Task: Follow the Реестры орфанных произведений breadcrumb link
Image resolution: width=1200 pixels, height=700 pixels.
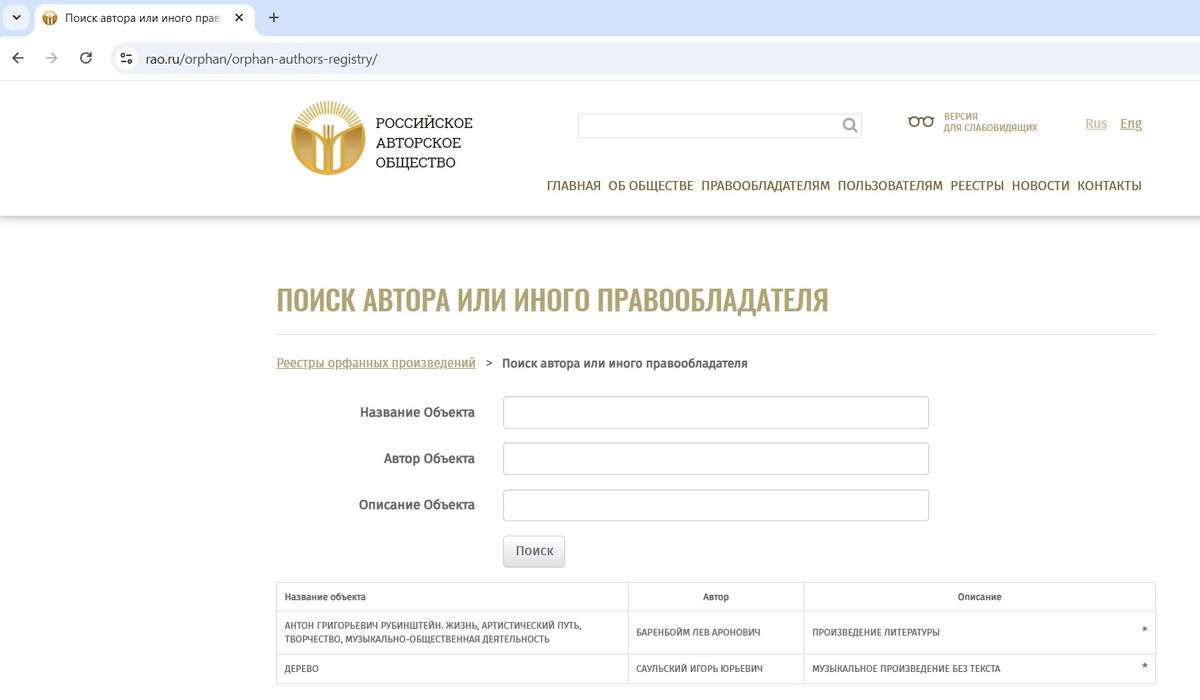Action: pos(376,363)
